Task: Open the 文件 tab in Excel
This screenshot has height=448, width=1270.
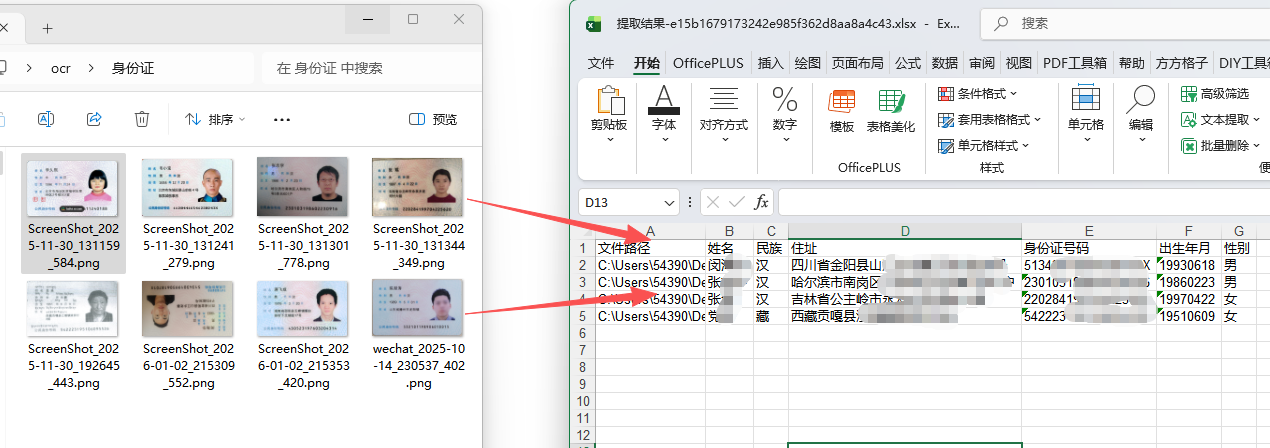Action: pos(601,63)
